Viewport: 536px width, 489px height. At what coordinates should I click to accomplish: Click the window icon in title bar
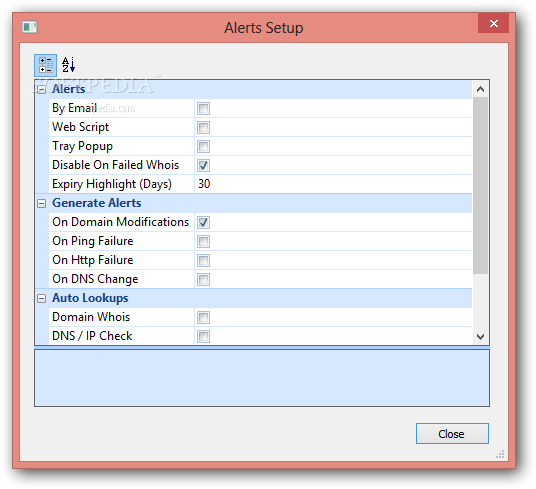coord(30,27)
